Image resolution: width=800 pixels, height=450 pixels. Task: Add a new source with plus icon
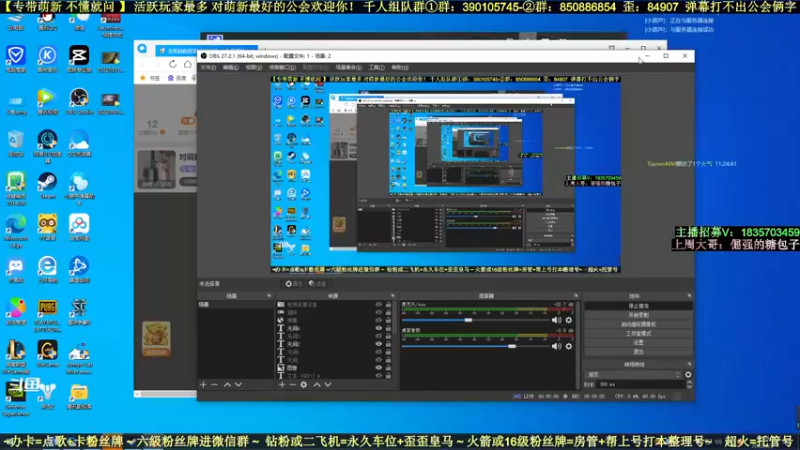pyautogui.click(x=282, y=385)
